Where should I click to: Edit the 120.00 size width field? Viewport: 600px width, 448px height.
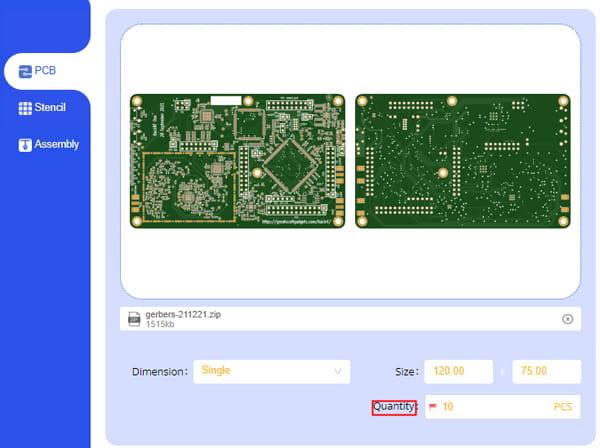click(x=458, y=371)
